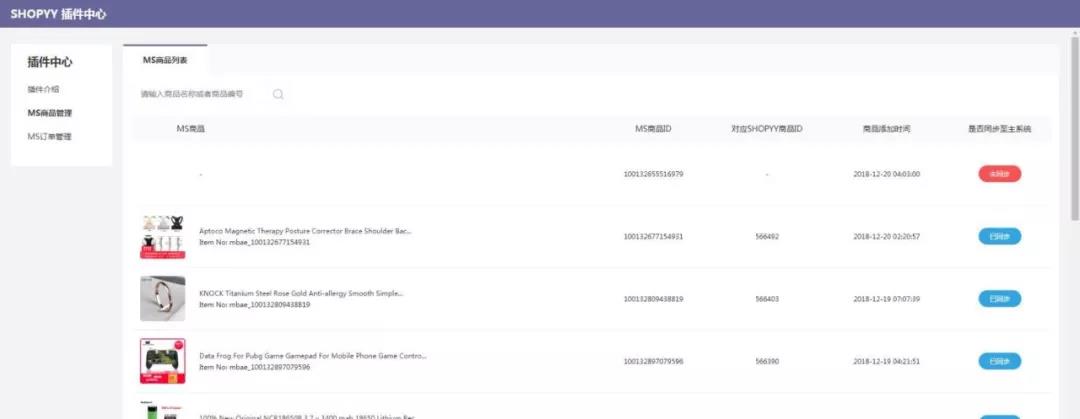
Task: Click MS product ID 100132655516979
Action: coord(653,174)
